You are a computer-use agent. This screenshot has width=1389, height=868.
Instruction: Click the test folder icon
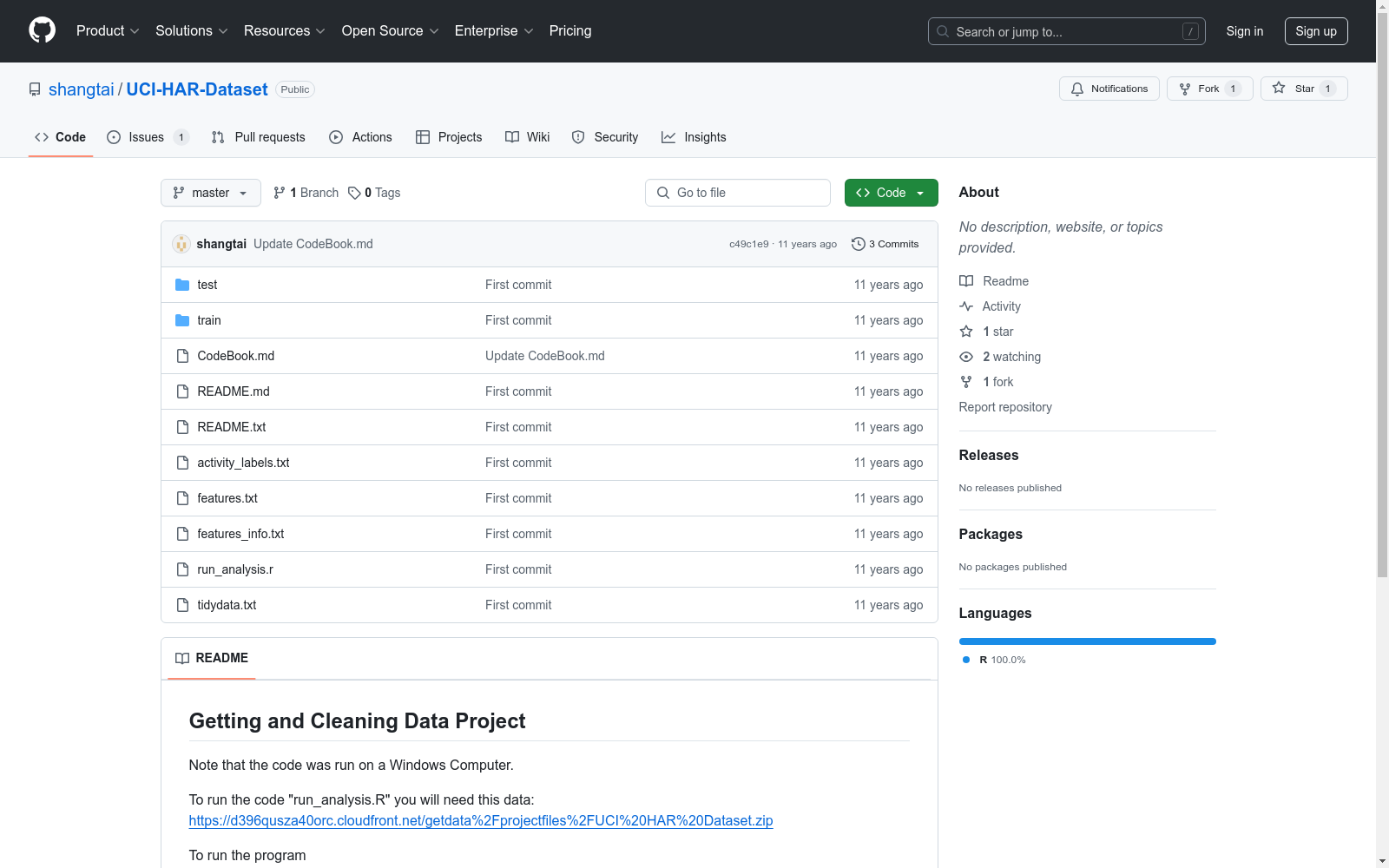(182, 285)
